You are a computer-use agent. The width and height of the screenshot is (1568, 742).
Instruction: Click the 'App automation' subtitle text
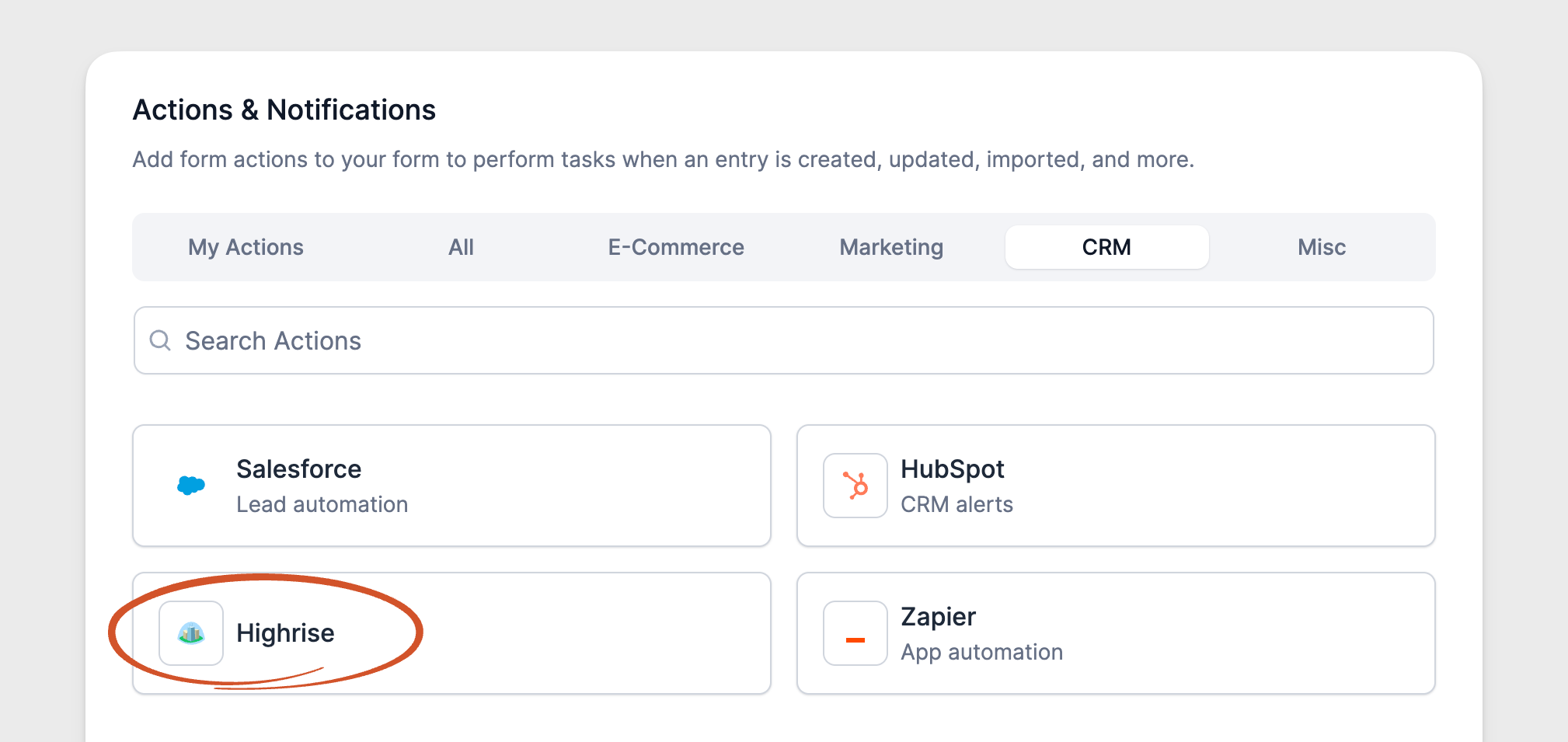pos(982,652)
